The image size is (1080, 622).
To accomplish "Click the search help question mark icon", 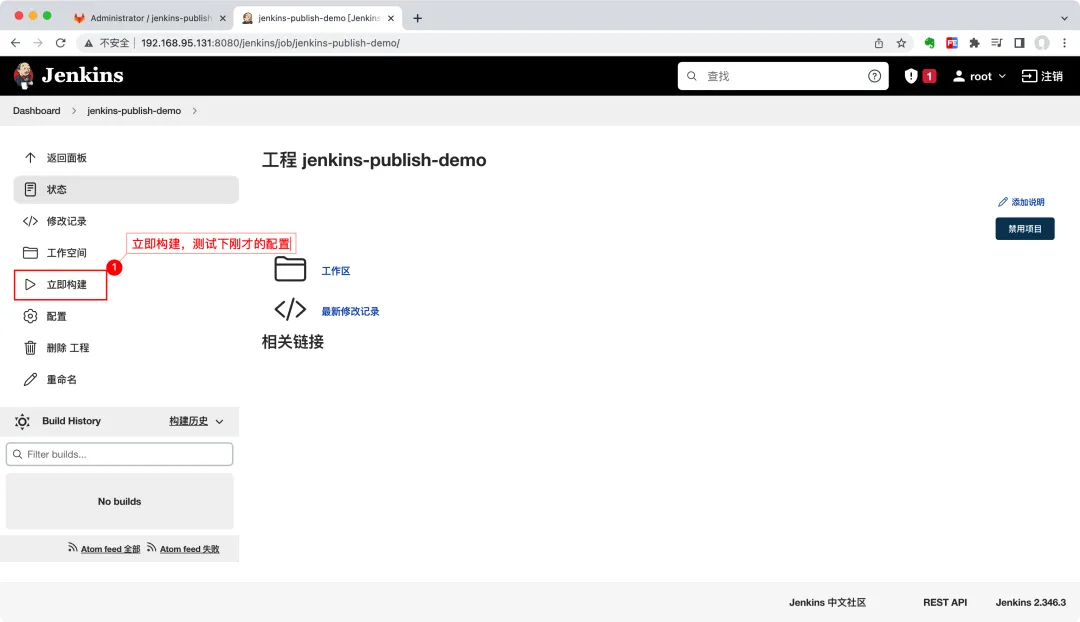I will point(874,76).
